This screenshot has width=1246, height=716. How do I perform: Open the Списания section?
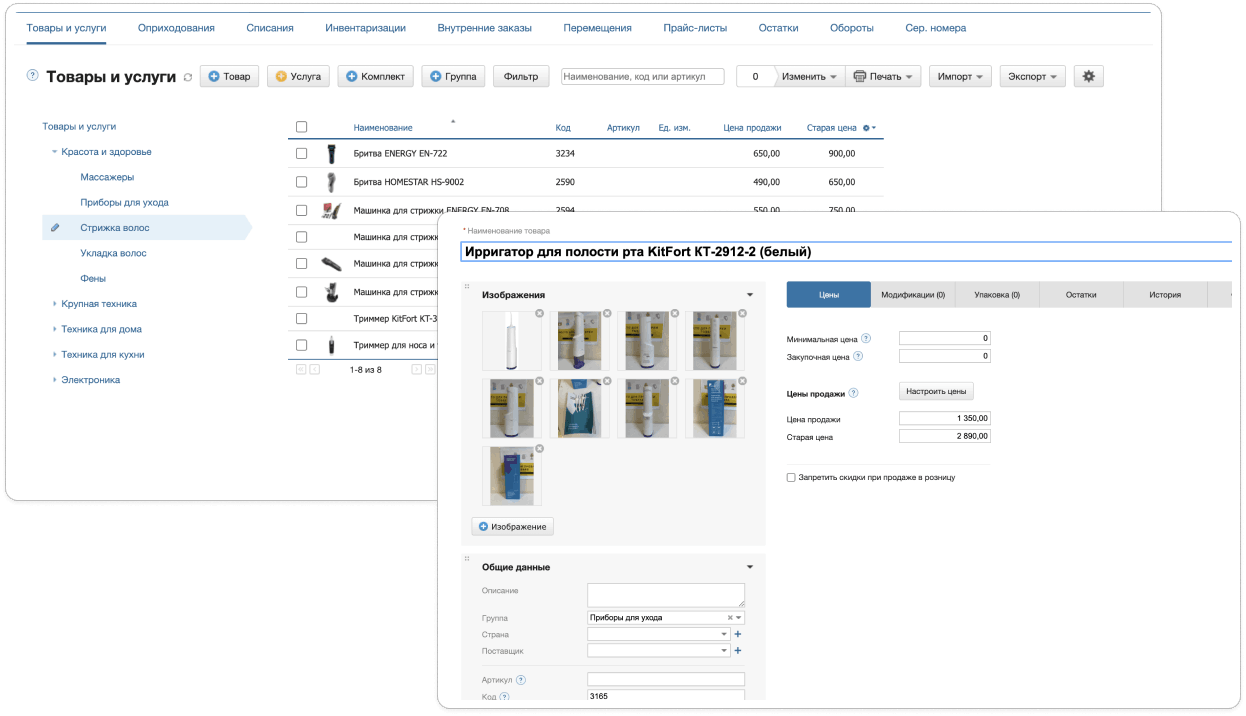coord(270,28)
